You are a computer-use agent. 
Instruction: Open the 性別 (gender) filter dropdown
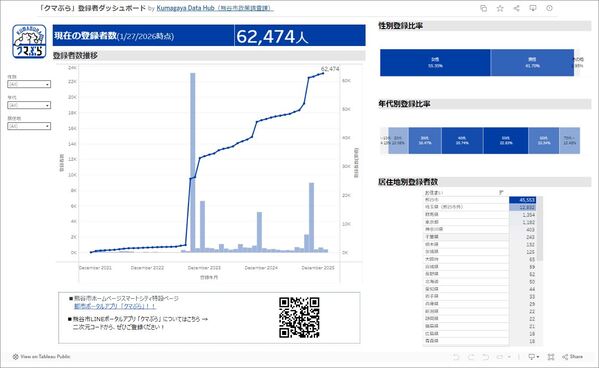(x=29, y=84)
